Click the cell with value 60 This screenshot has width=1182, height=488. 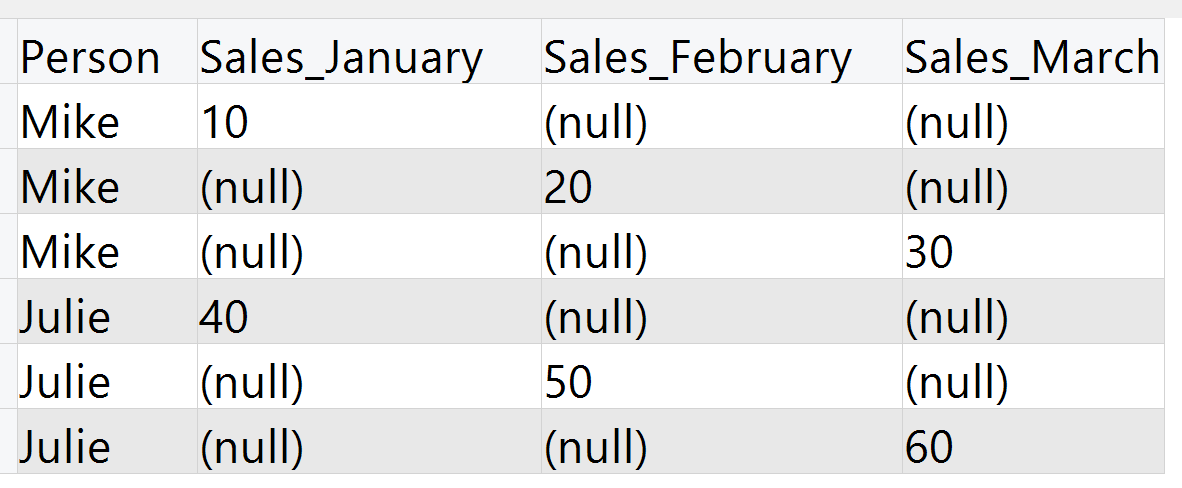pyautogui.click(x=1033, y=440)
